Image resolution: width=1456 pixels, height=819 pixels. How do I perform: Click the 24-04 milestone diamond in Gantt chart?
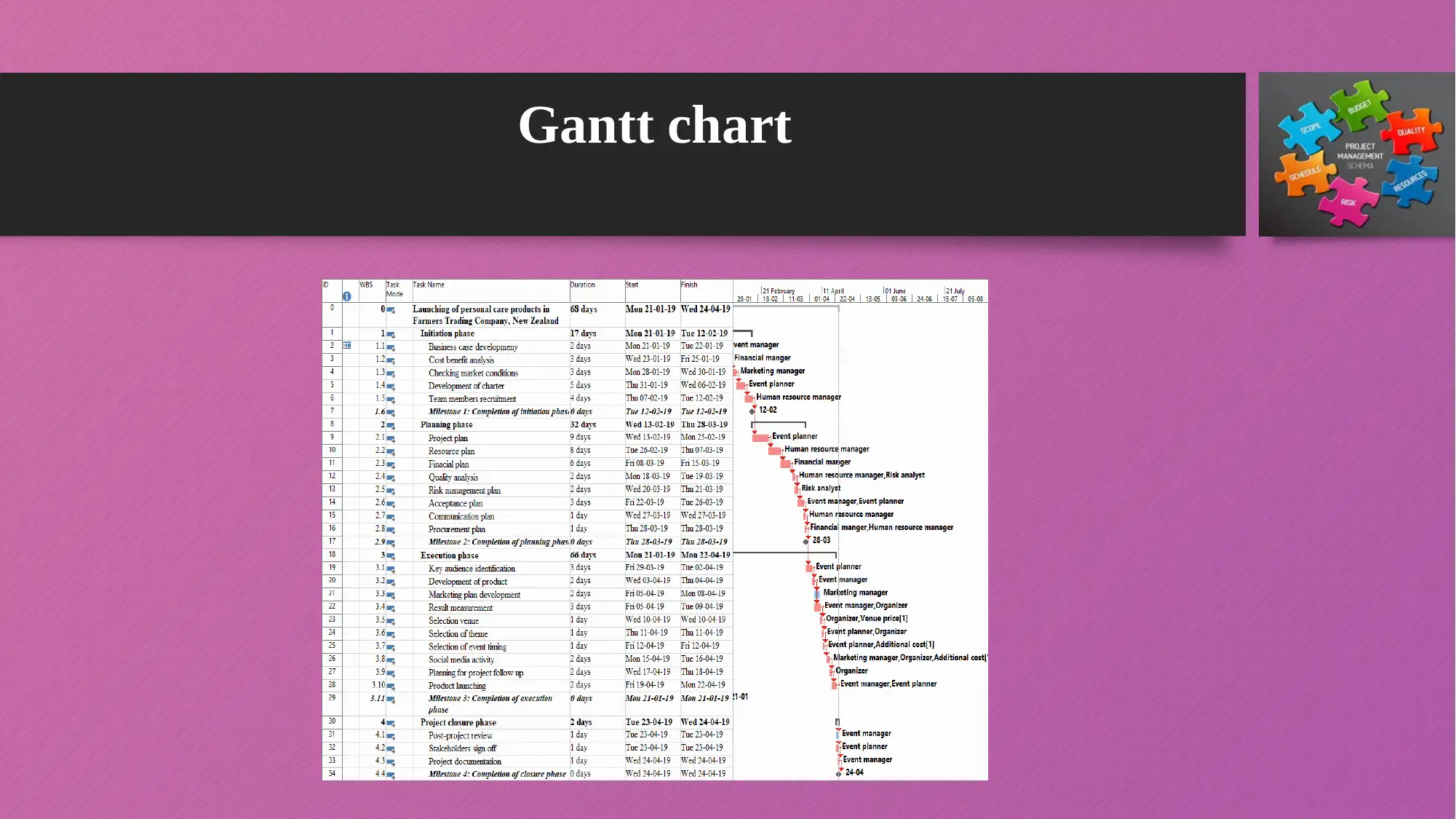(x=838, y=774)
